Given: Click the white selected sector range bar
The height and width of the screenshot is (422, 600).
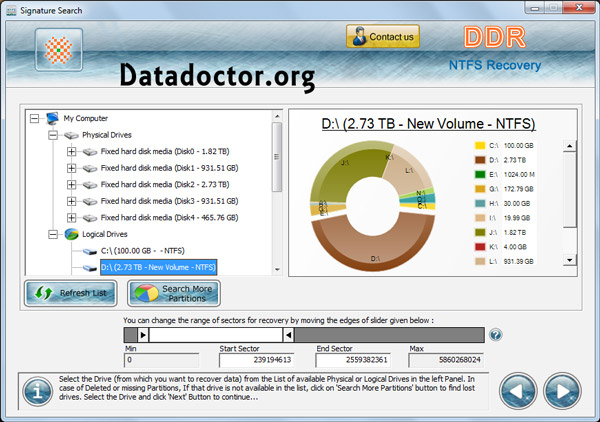Looking at the screenshot, I should tap(216, 335).
